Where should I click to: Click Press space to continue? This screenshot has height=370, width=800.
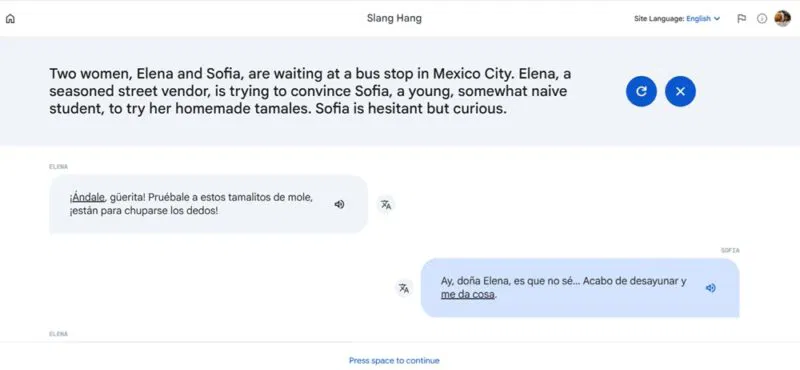tap(394, 360)
